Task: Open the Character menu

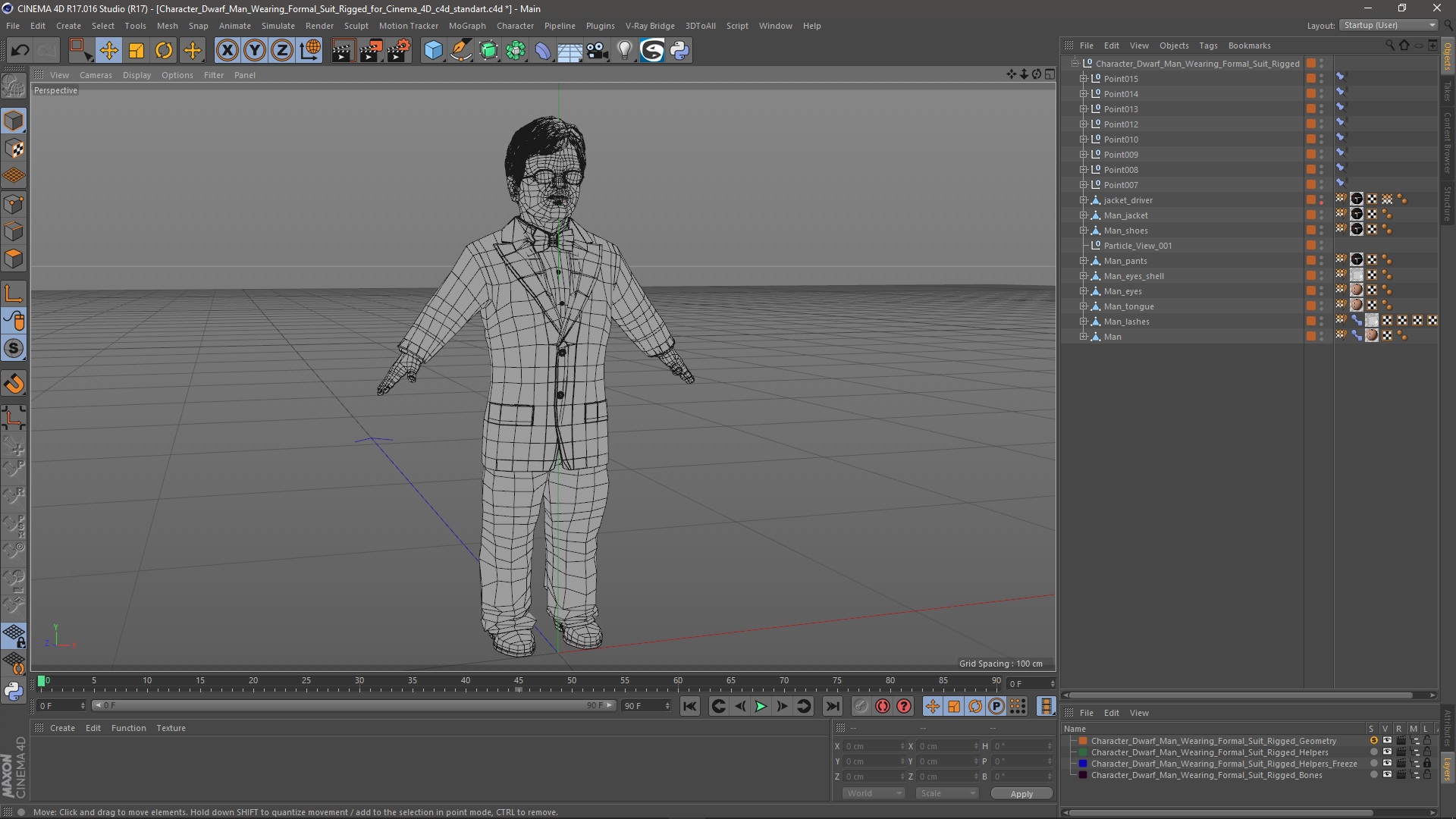Action: (515, 26)
